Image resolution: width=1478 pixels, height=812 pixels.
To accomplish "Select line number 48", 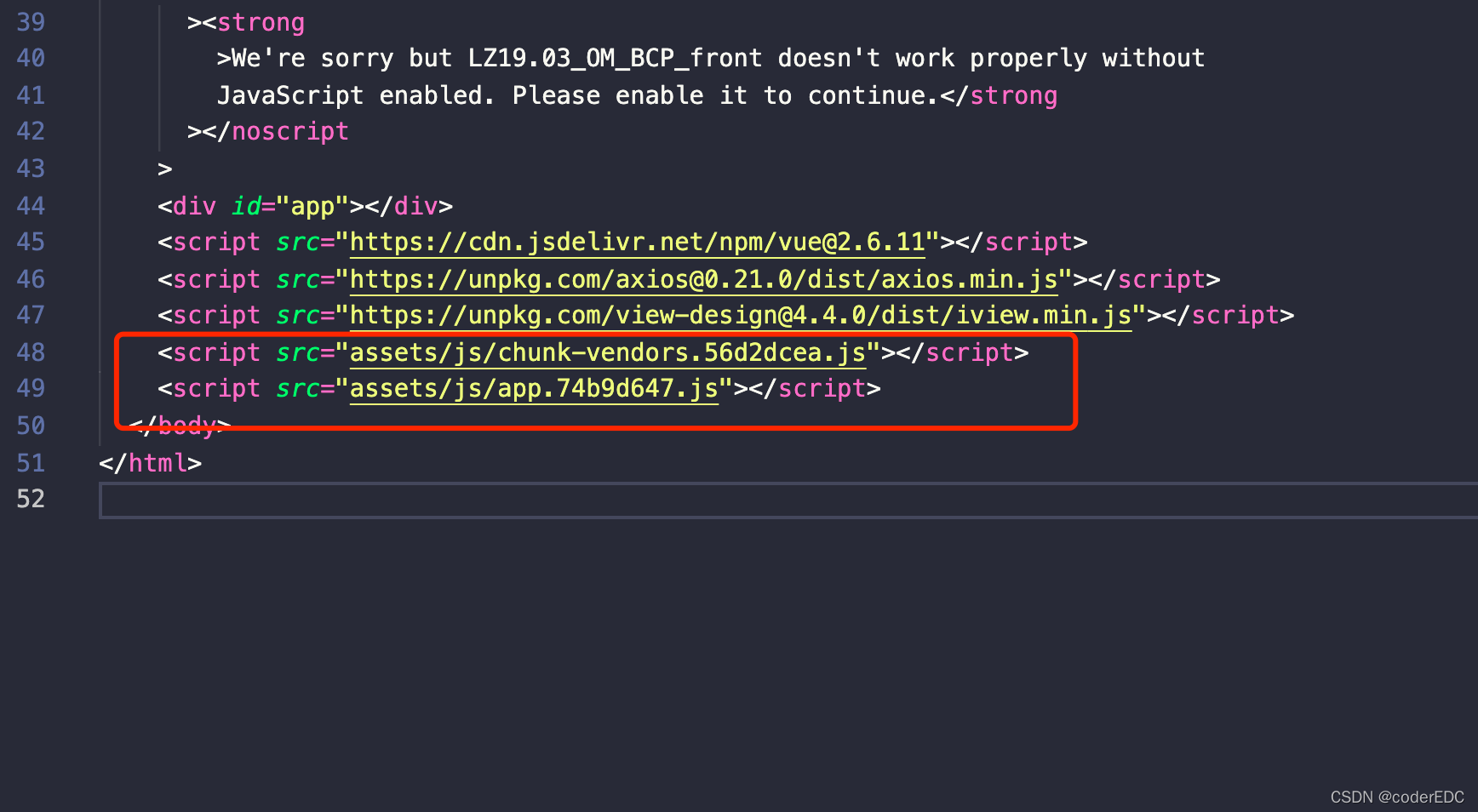I will (31, 352).
